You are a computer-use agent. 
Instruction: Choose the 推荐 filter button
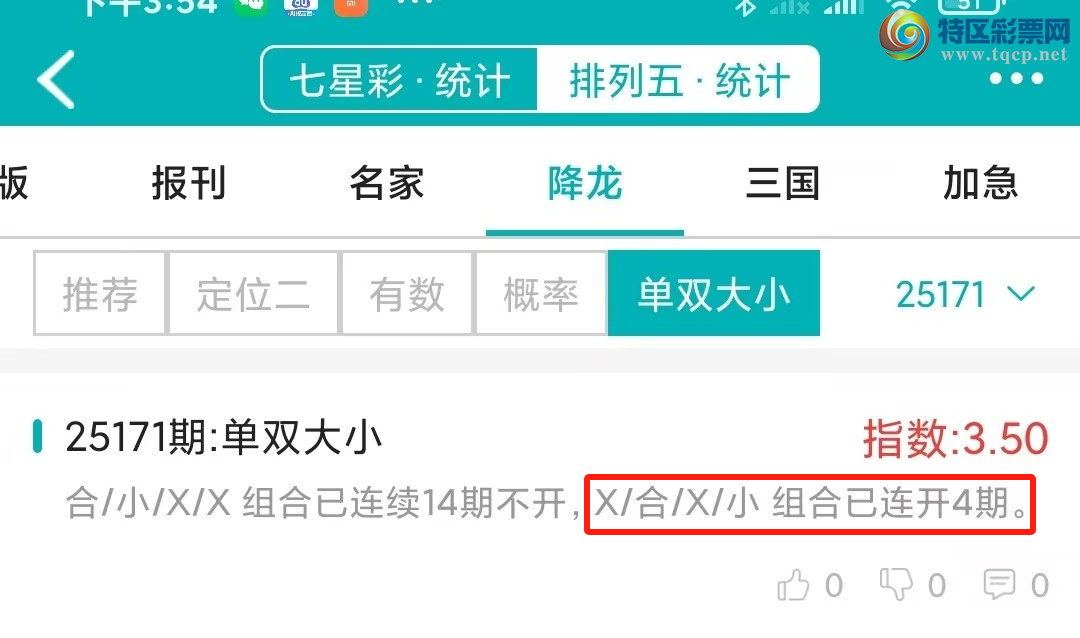coord(100,294)
